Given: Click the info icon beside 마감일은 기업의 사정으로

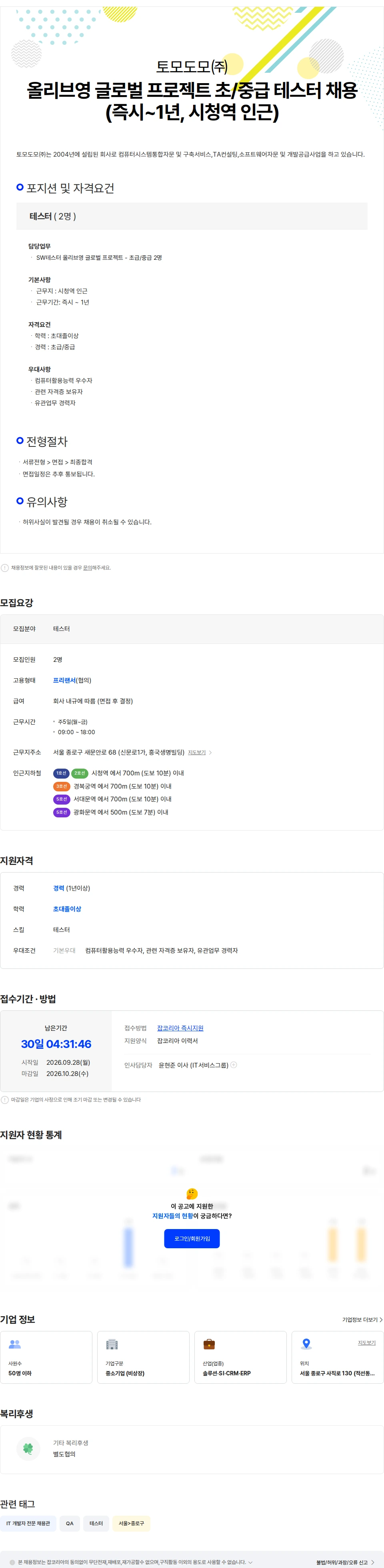Looking at the screenshot, I should tap(5, 1099).
